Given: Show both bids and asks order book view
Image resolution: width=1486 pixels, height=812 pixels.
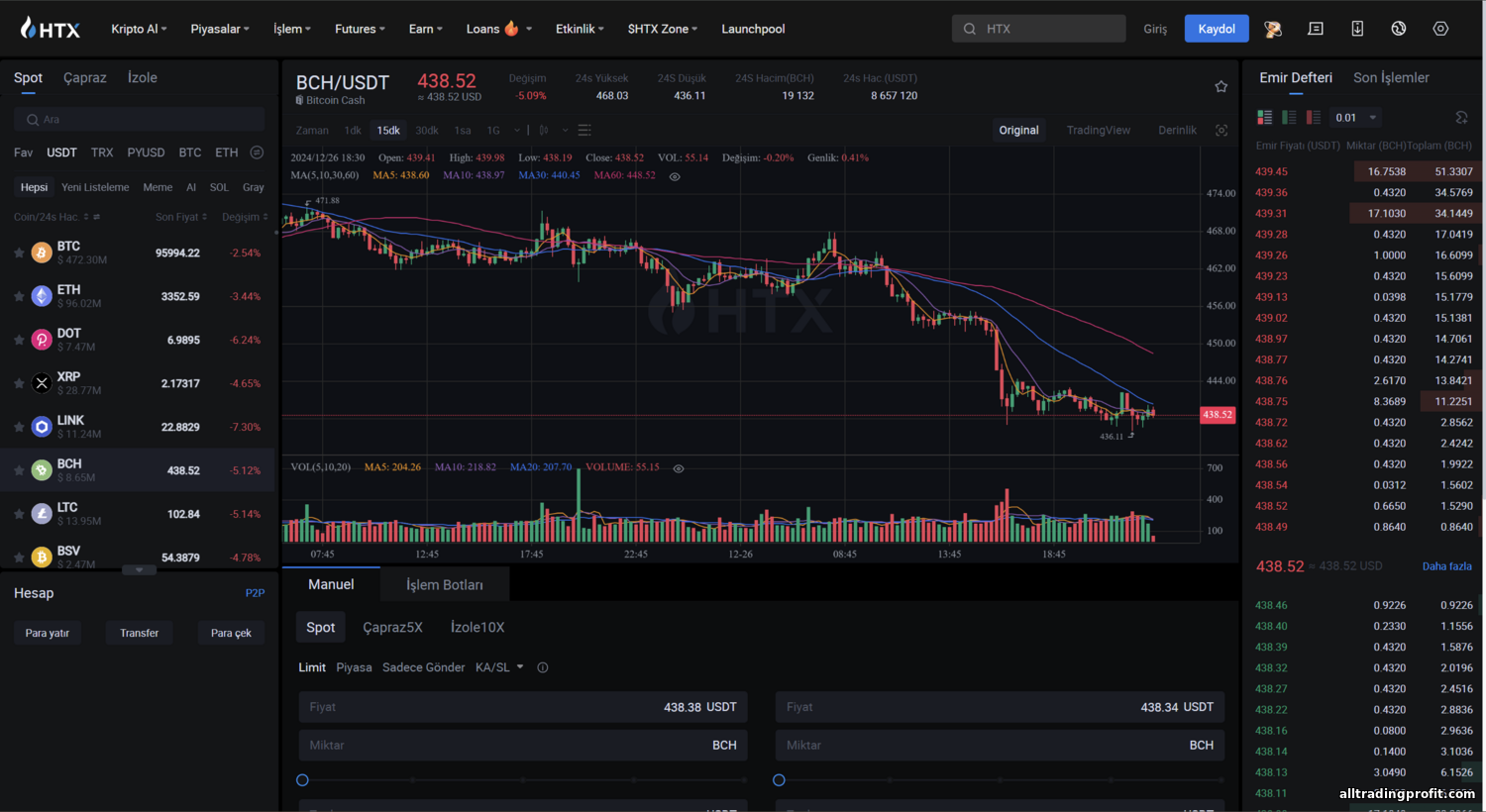Looking at the screenshot, I should (1265, 117).
